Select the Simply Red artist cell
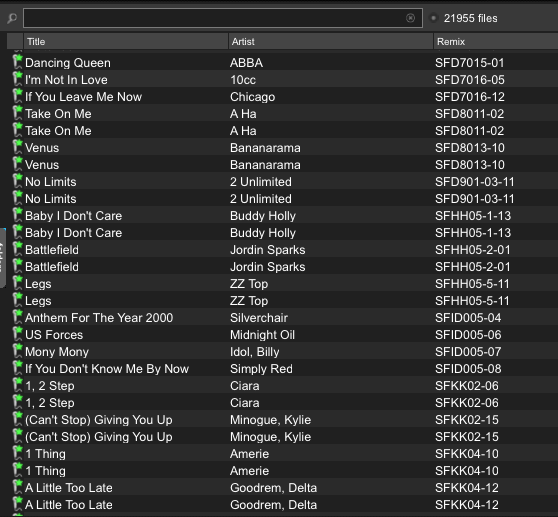This screenshot has width=558, height=517. click(x=261, y=369)
